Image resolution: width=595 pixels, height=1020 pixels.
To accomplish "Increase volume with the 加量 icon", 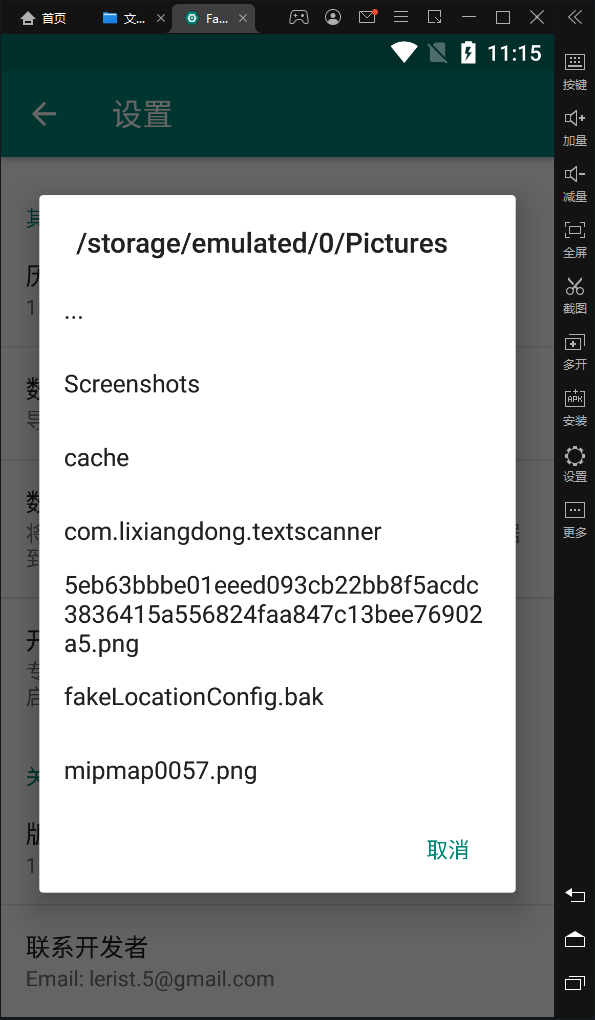I will [574, 128].
